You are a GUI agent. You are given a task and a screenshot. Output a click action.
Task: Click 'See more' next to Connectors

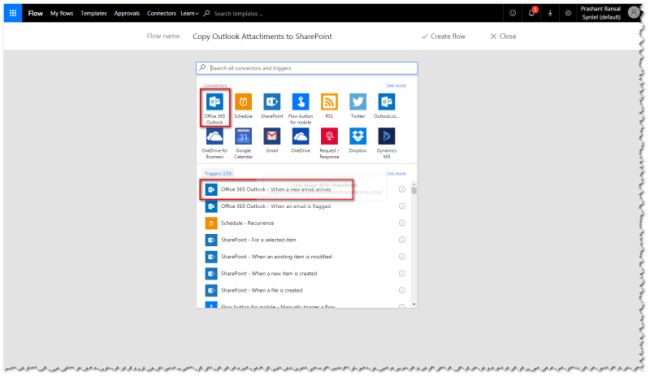pos(396,85)
